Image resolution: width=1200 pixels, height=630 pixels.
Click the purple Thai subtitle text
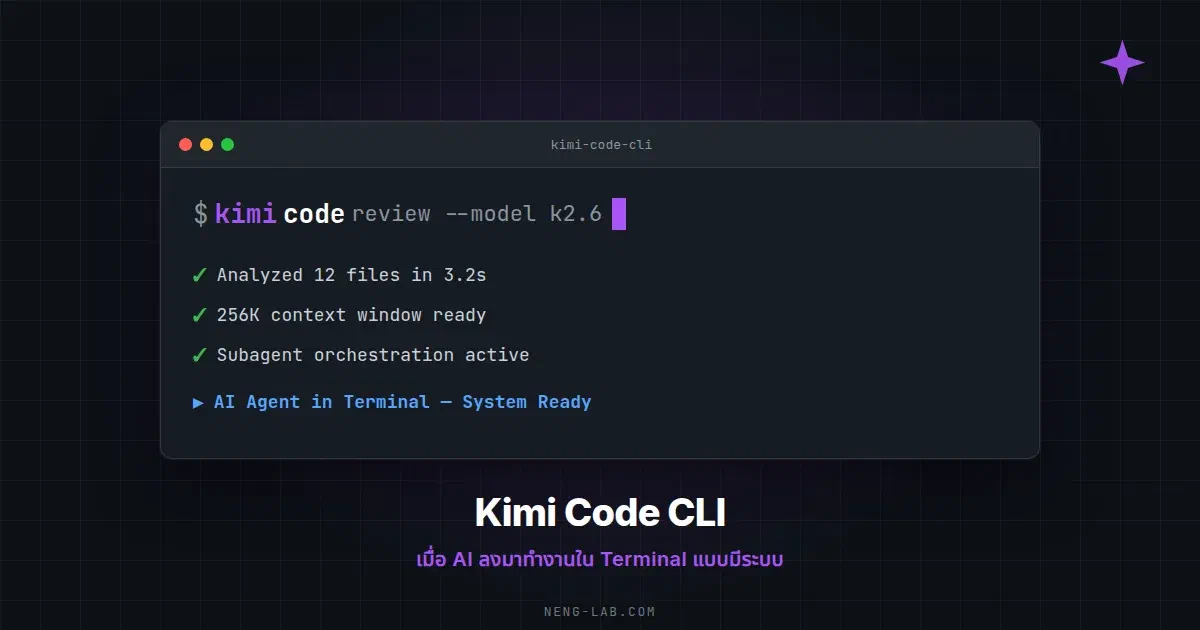[600, 559]
